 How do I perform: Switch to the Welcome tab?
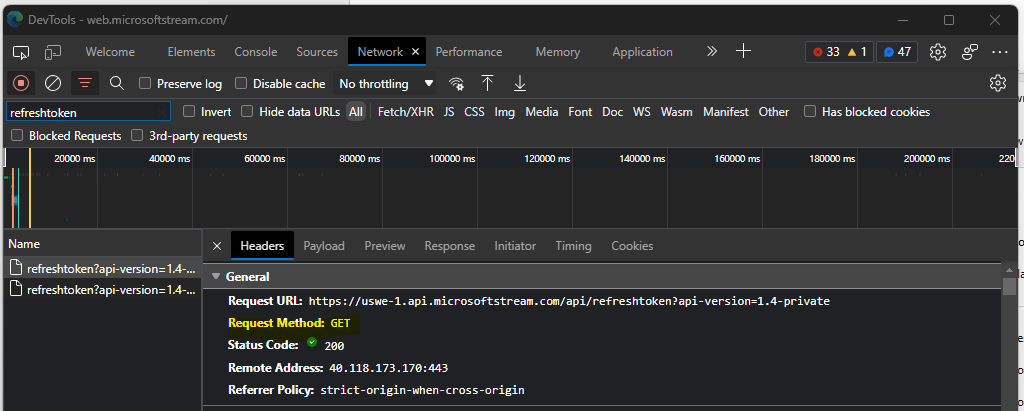[x=110, y=52]
